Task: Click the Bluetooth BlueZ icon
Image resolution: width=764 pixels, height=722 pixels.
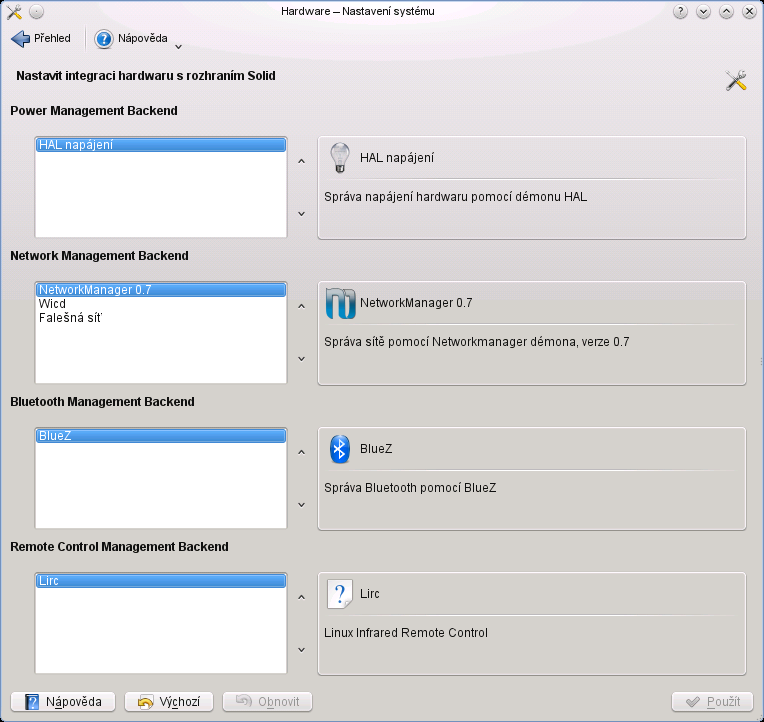Action: [340, 449]
